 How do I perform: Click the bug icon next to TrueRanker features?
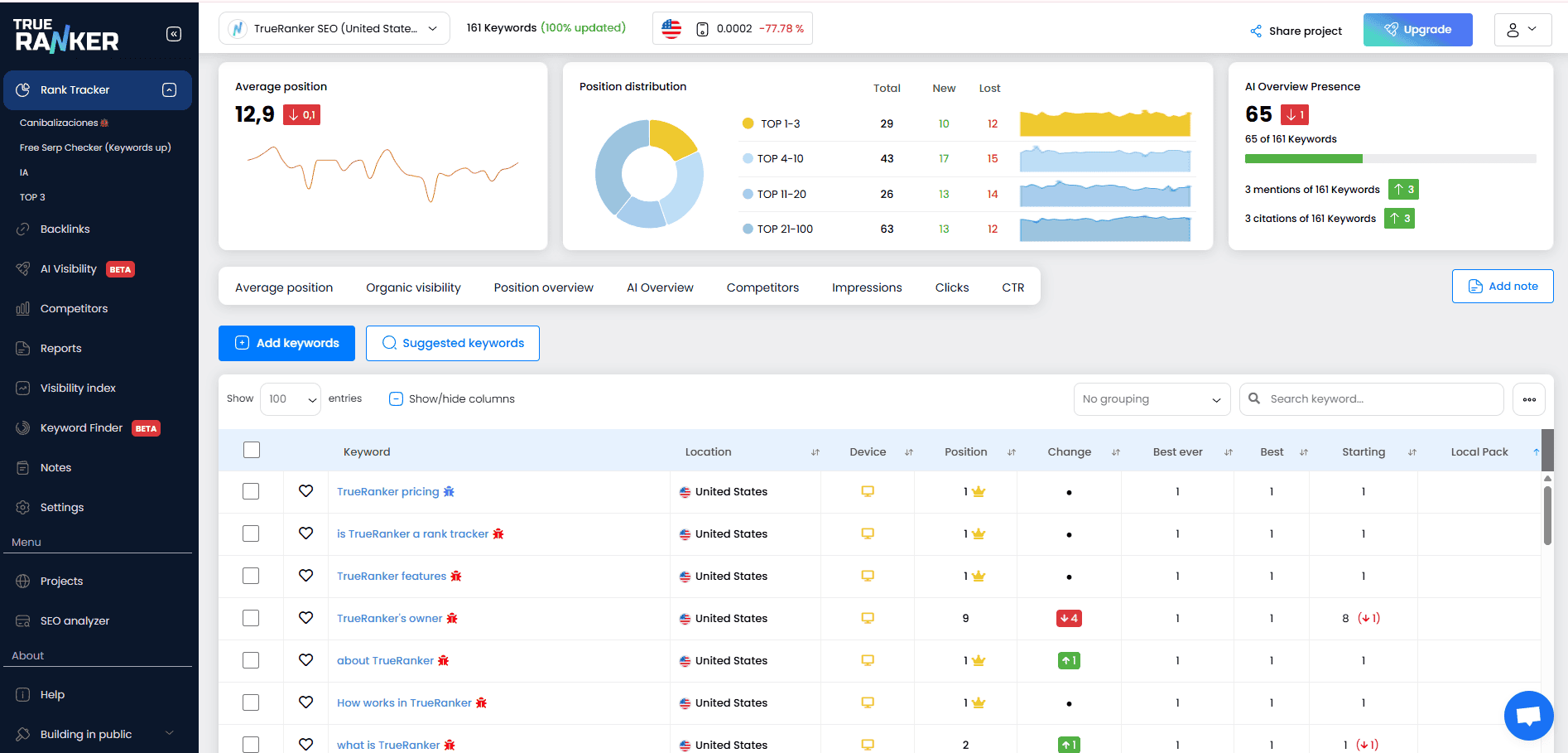pyautogui.click(x=456, y=577)
